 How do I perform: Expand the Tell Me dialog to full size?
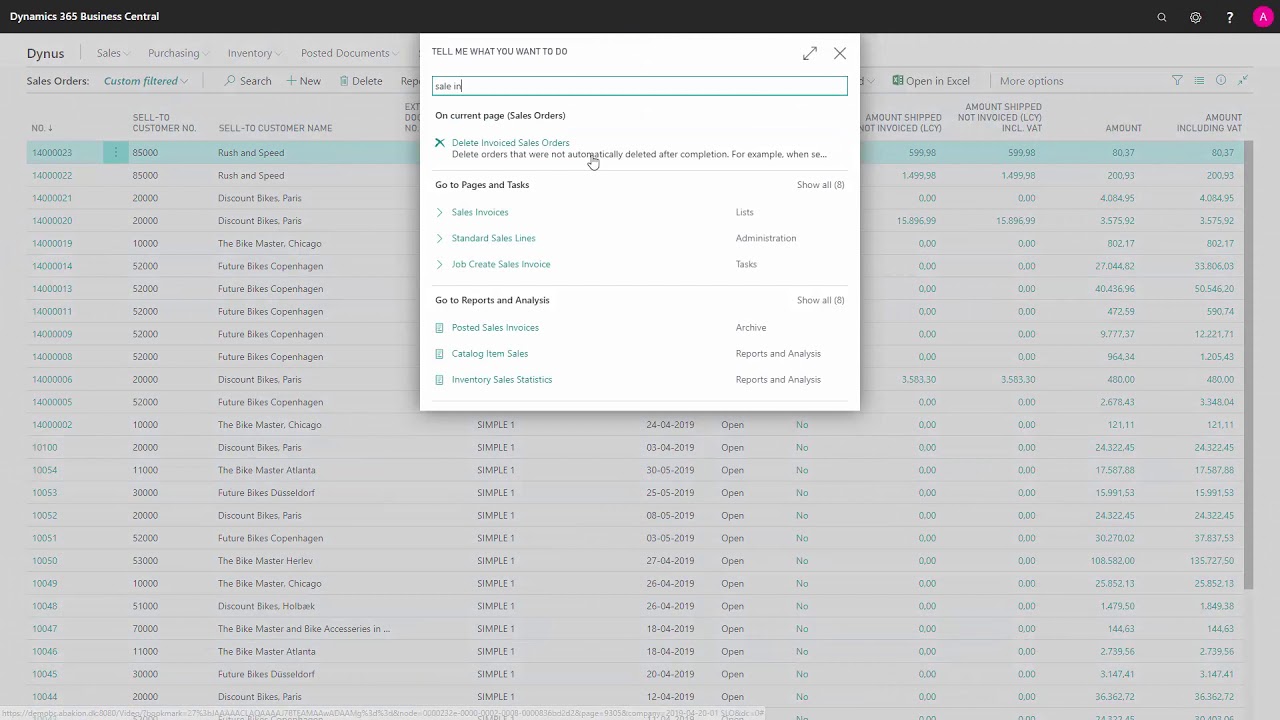click(809, 53)
